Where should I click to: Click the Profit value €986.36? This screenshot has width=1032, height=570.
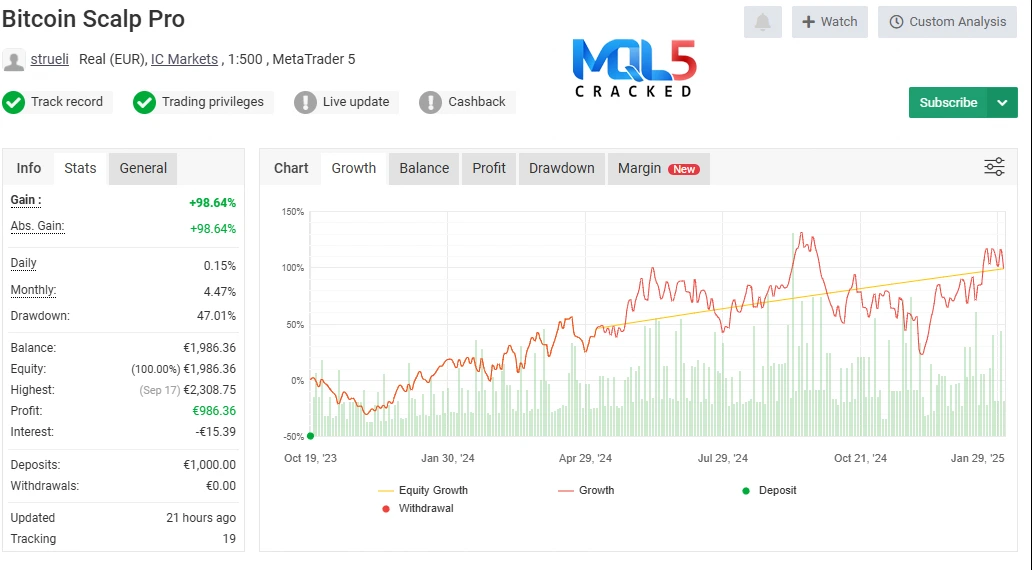coord(214,411)
